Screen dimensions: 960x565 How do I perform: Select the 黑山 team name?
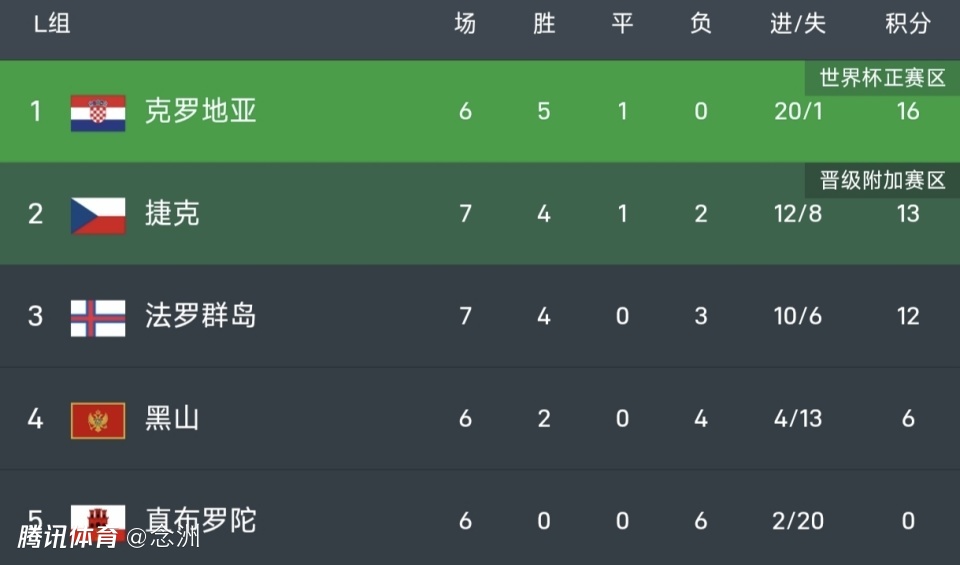[172, 419]
